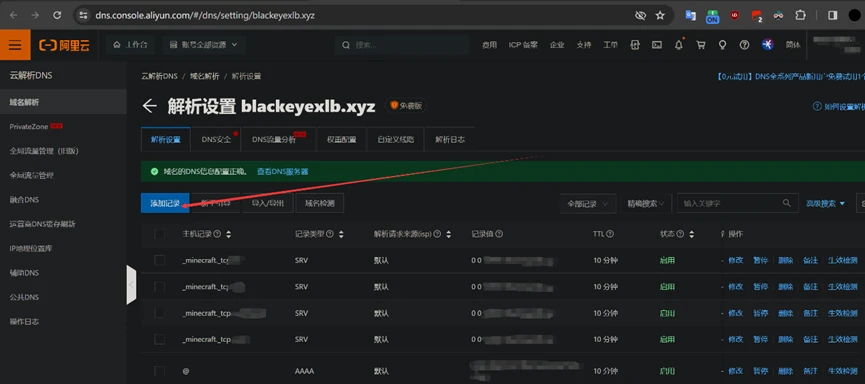Open the 查看DNS服务器 link
The image size is (865, 384).
pos(282,172)
